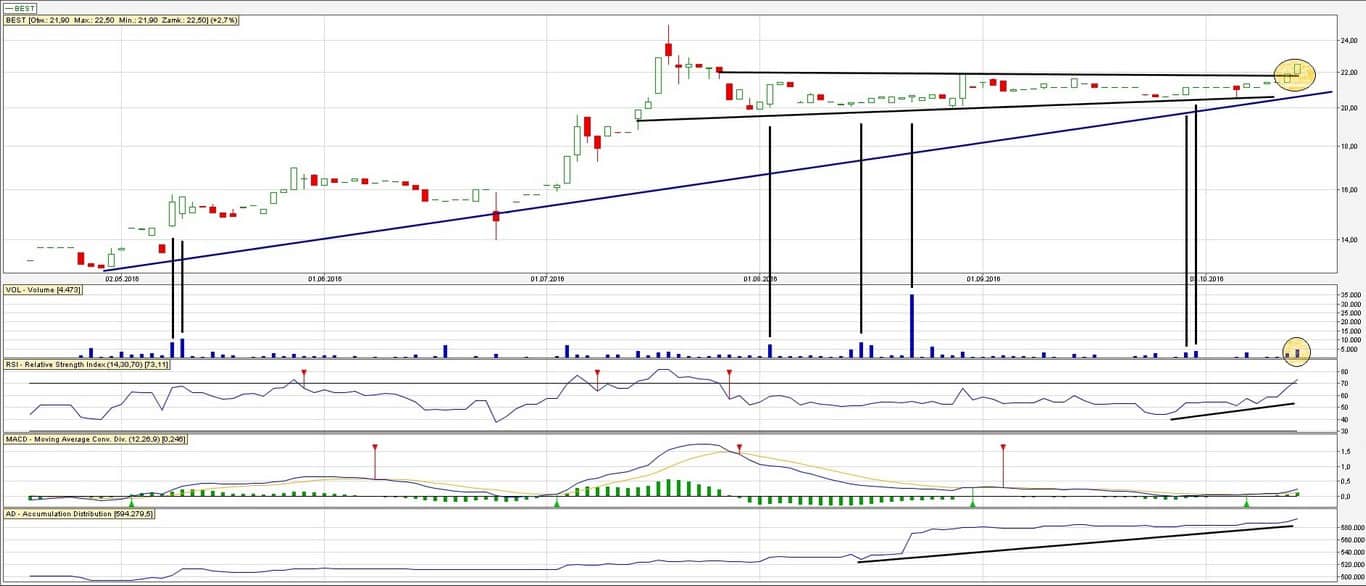Click the VOL - Volume panel label
This screenshot has width=1366, height=586.
[x=43, y=289]
